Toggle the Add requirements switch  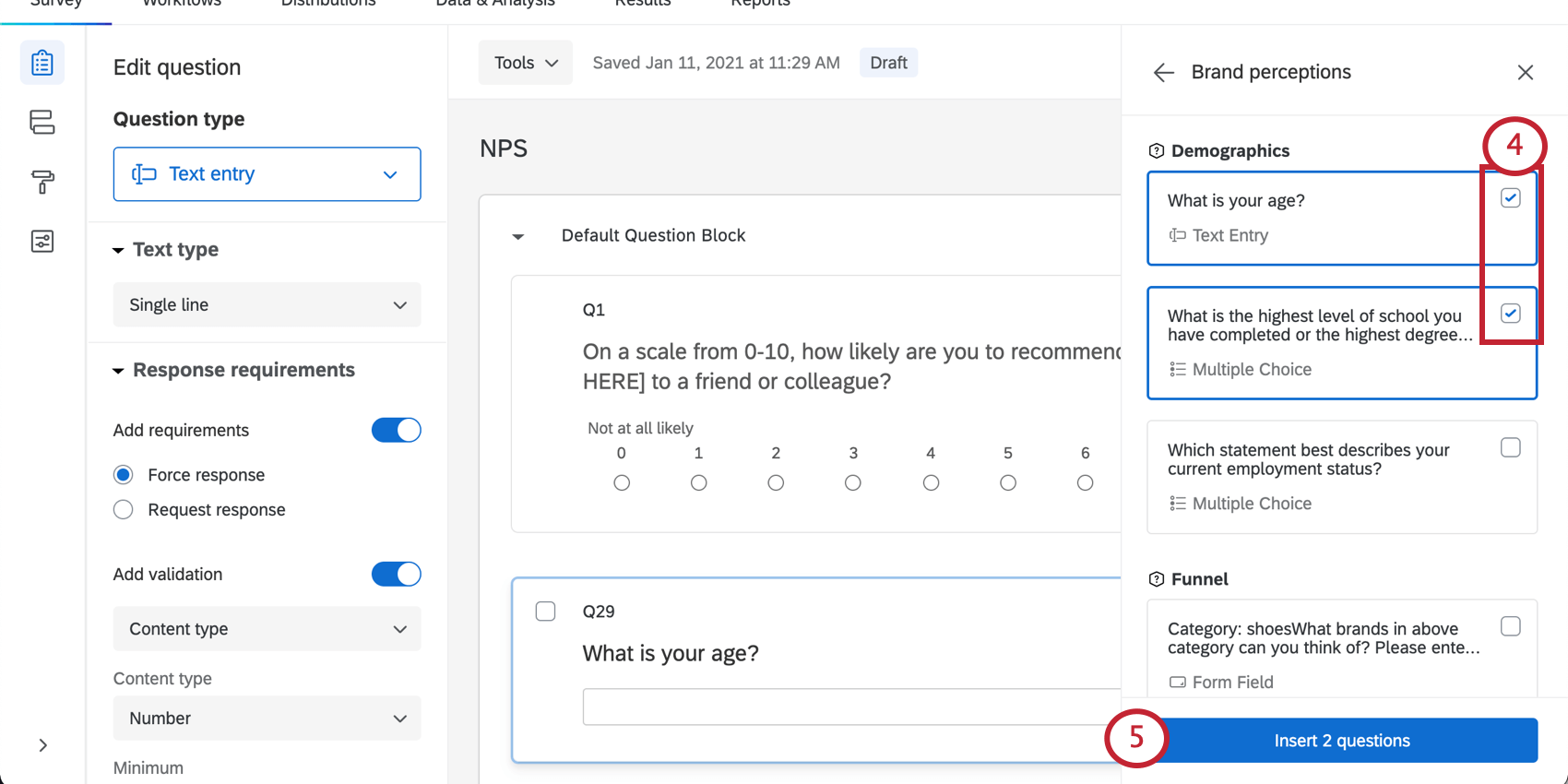396,430
